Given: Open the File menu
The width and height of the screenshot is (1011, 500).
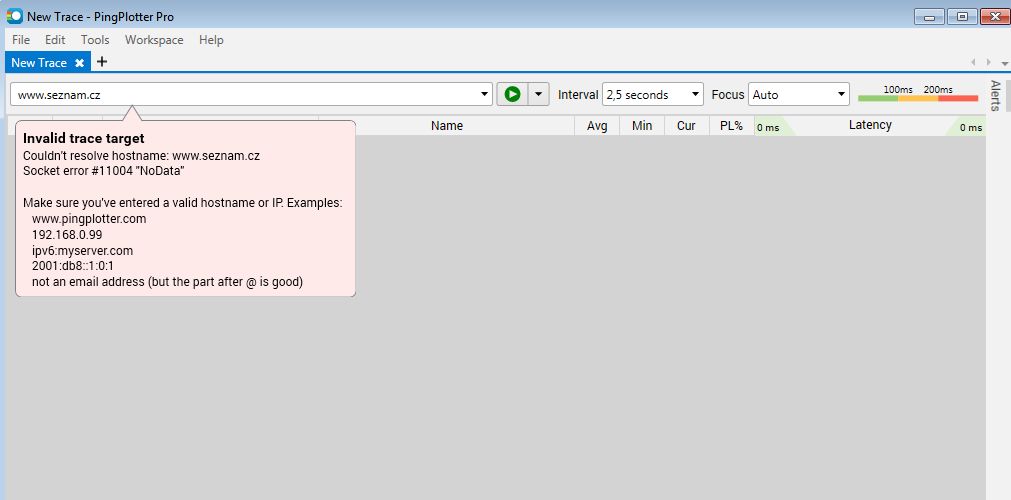Looking at the screenshot, I should coord(21,40).
